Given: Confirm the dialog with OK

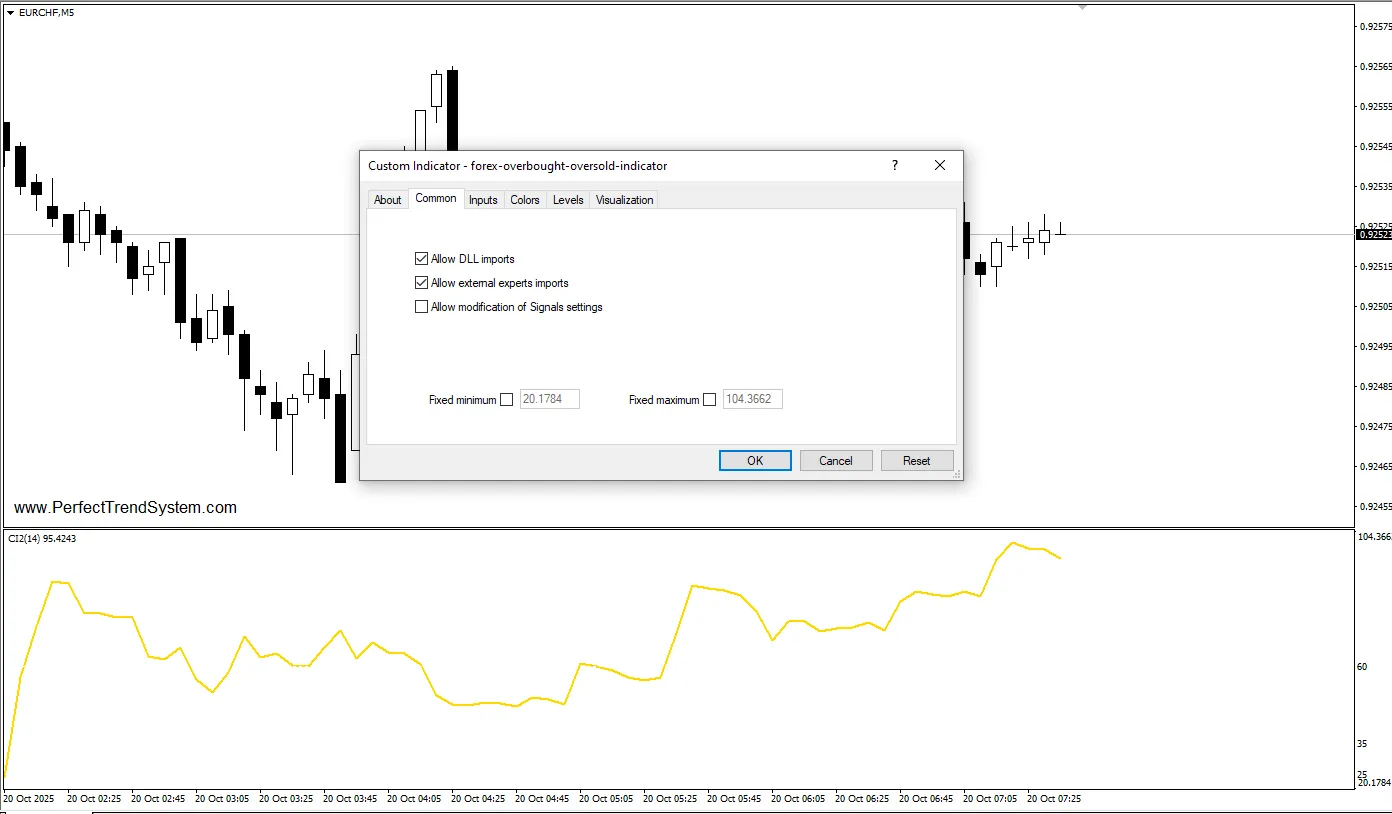Looking at the screenshot, I should pyautogui.click(x=755, y=460).
